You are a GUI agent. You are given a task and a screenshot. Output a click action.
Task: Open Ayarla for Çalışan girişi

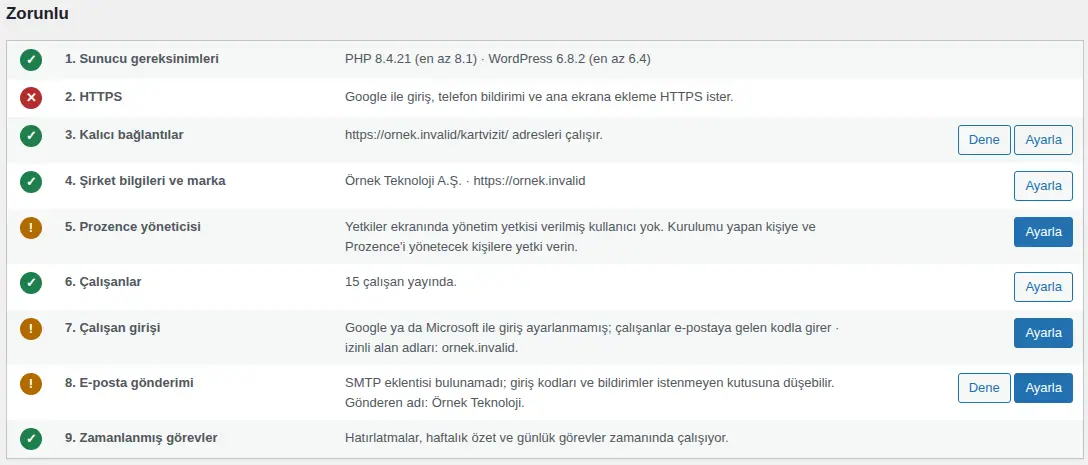[x=1043, y=332]
